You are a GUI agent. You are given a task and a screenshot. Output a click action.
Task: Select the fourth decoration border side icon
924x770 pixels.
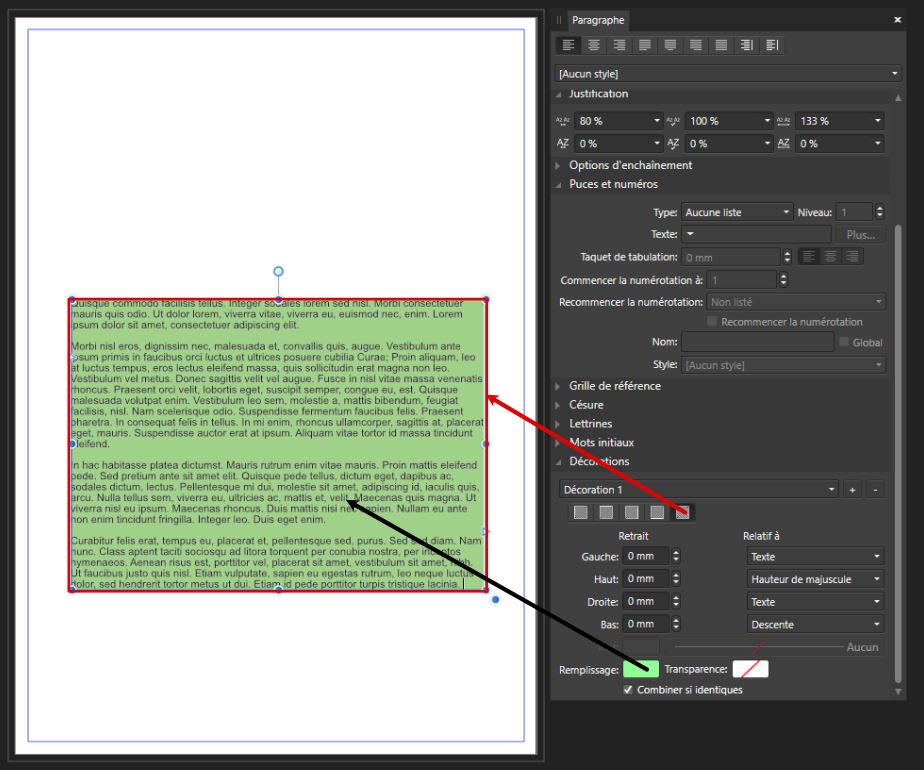[x=657, y=513]
